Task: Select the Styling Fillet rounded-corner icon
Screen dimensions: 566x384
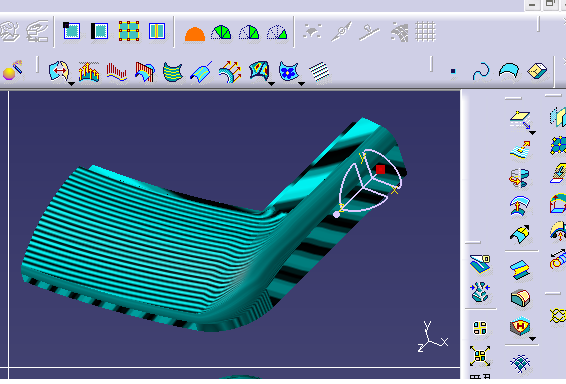Action: point(520,298)
